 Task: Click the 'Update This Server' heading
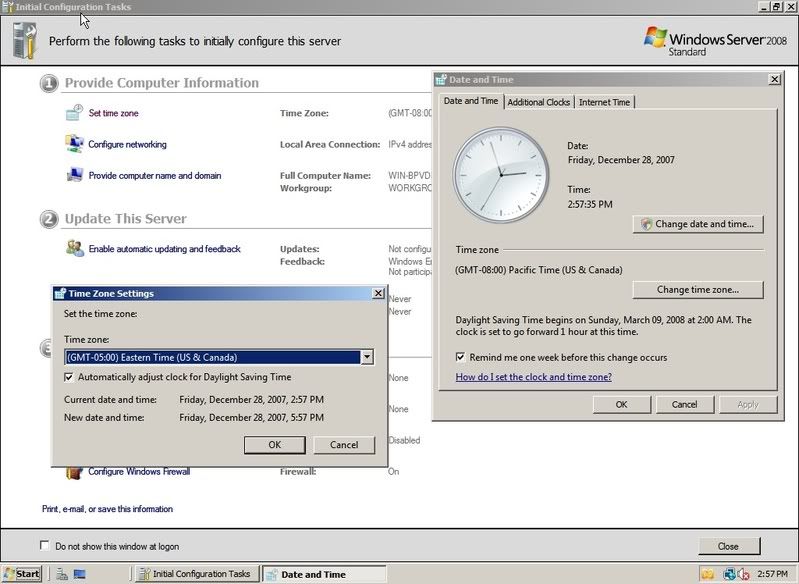(x=125, y=219)
